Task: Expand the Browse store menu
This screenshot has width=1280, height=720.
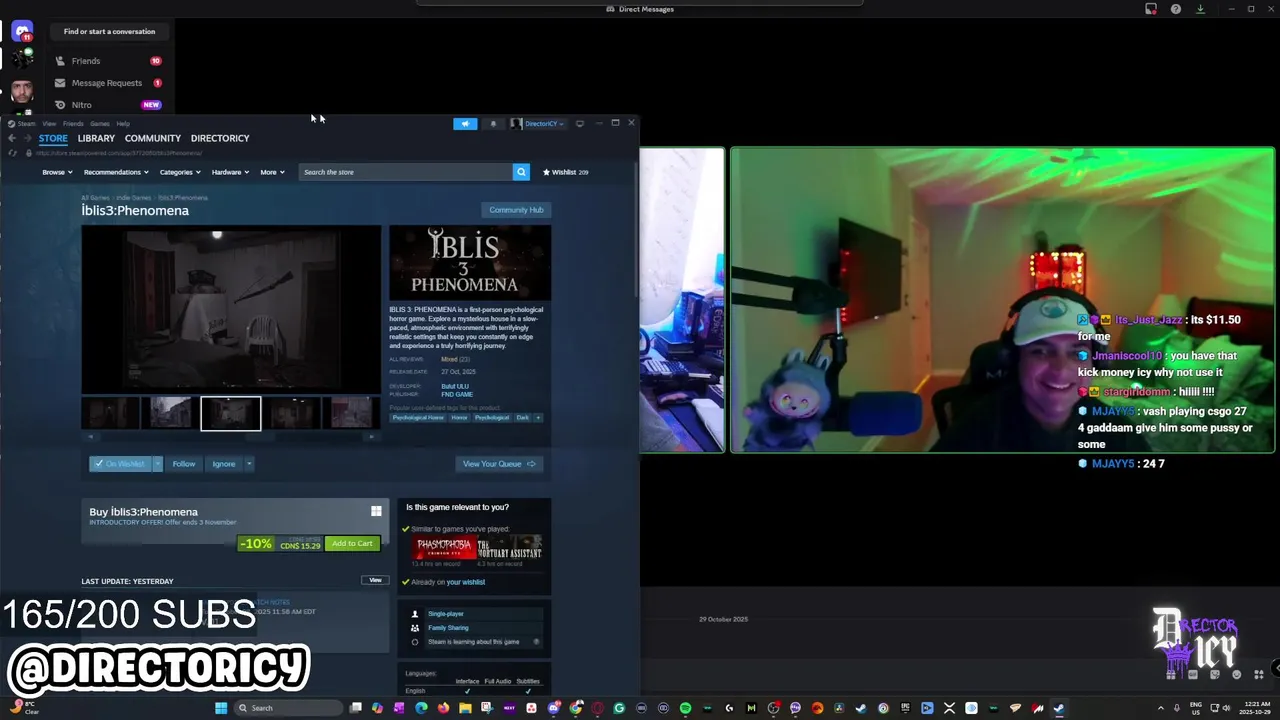Action: pos(57,172)
